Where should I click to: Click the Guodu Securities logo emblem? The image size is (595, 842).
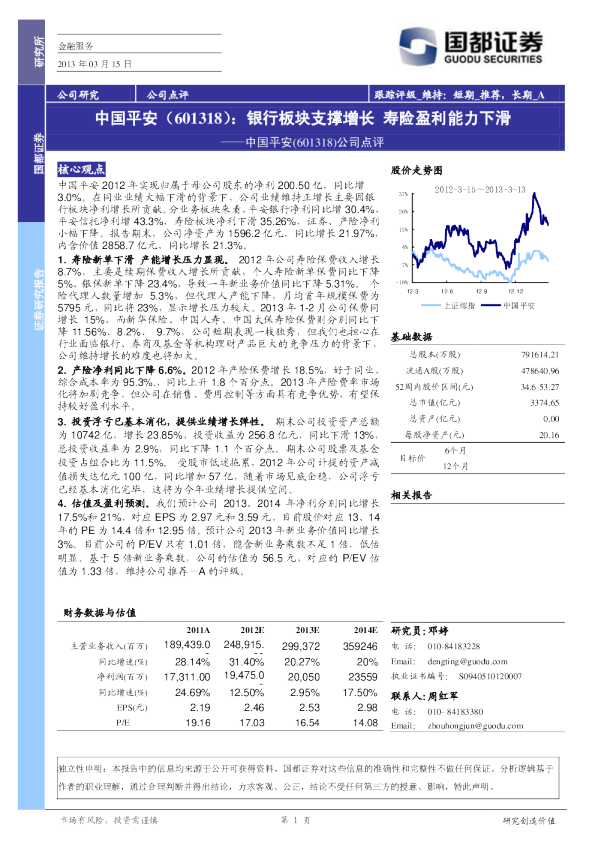coord(418,46)
